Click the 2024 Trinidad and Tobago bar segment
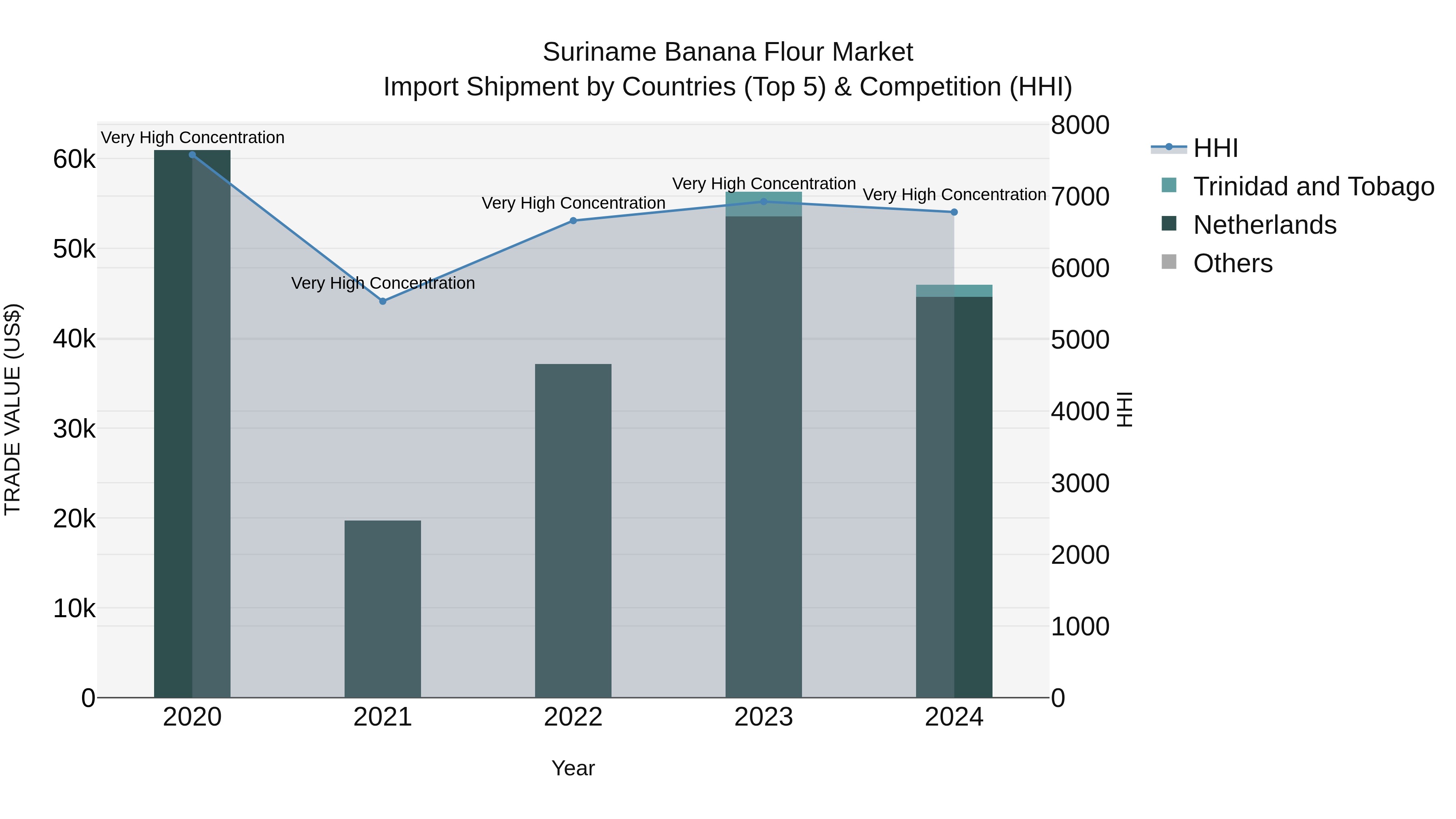Image resolution: width=1456 pixels, height=819 pixels. (x=954, y=290)
